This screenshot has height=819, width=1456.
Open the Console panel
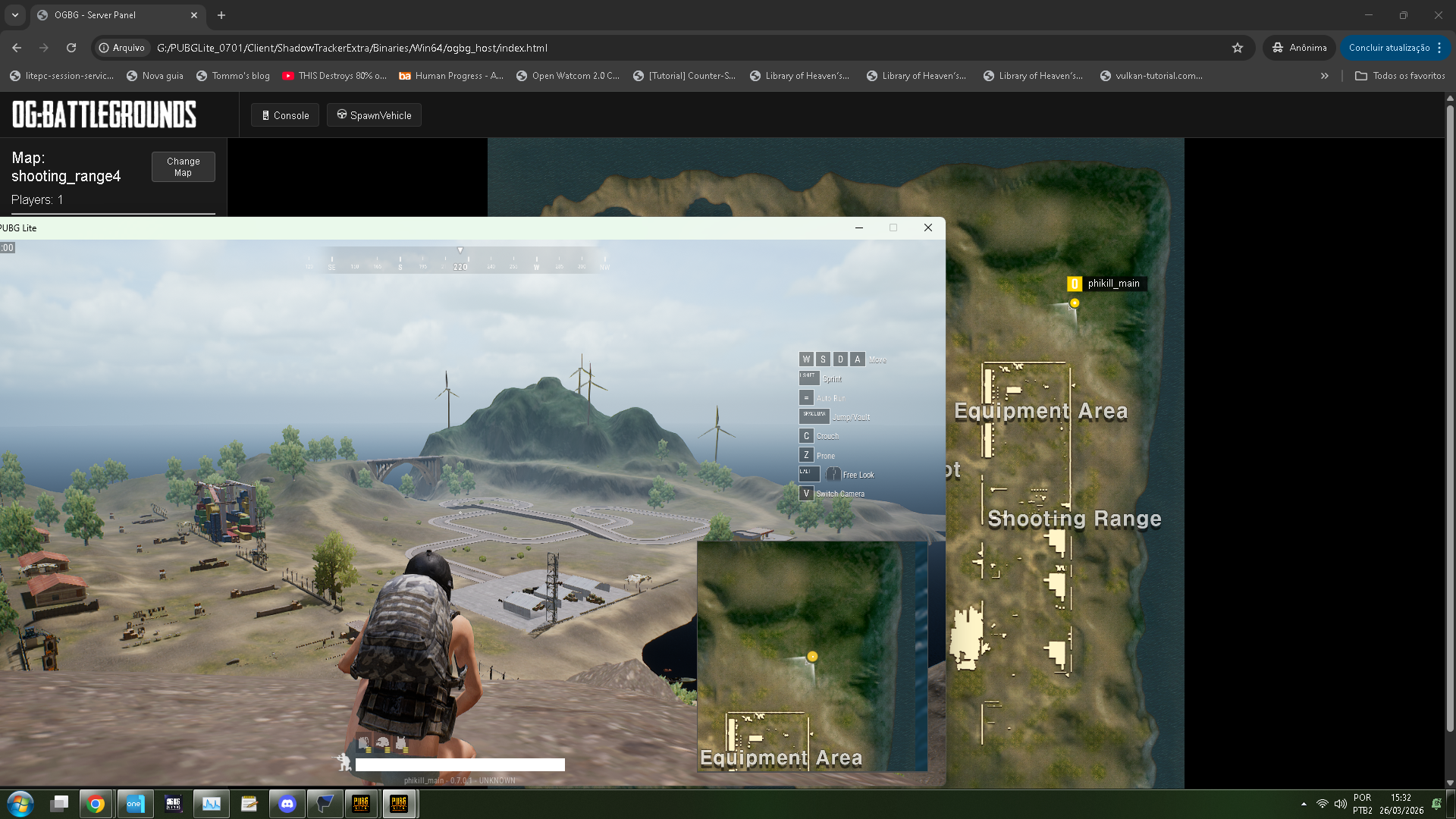click(285, 115)
